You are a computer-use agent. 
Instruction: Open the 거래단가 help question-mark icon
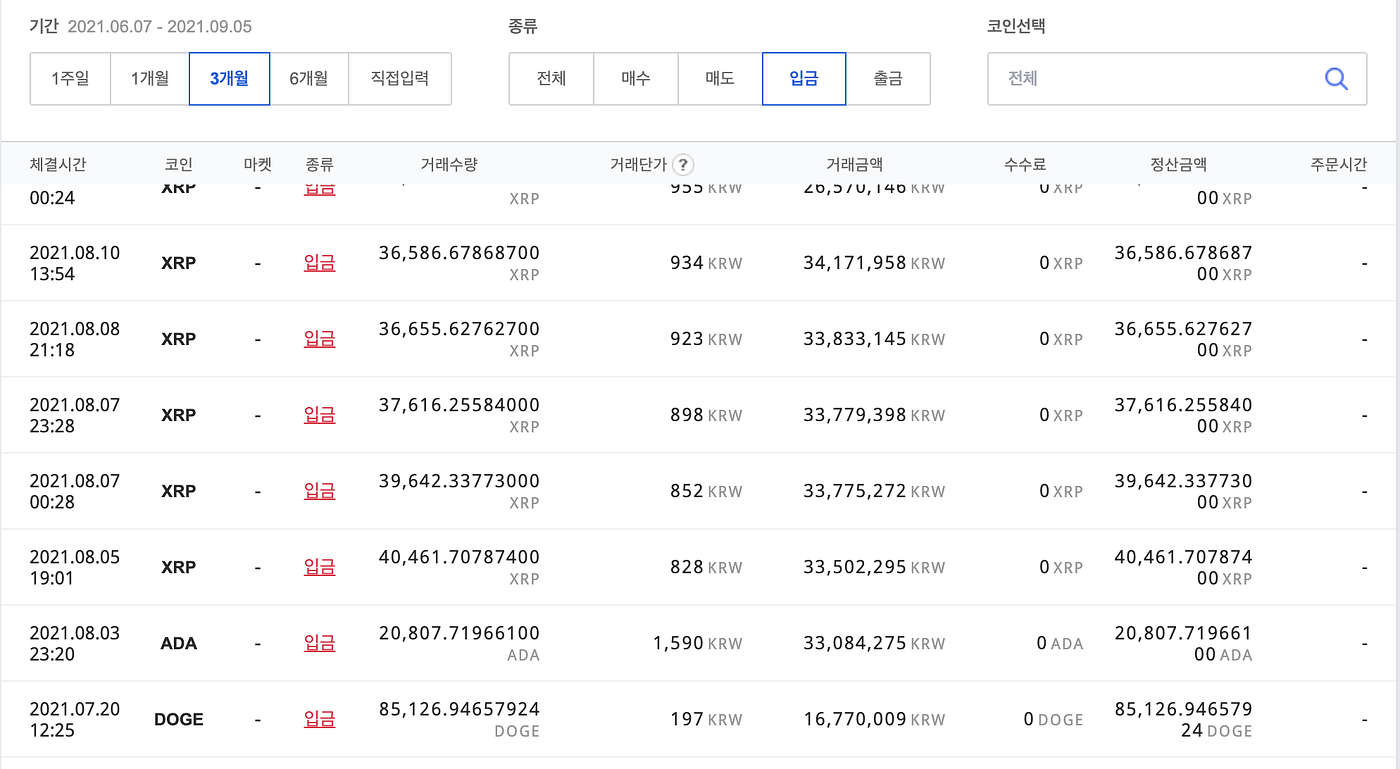[683, 165]
